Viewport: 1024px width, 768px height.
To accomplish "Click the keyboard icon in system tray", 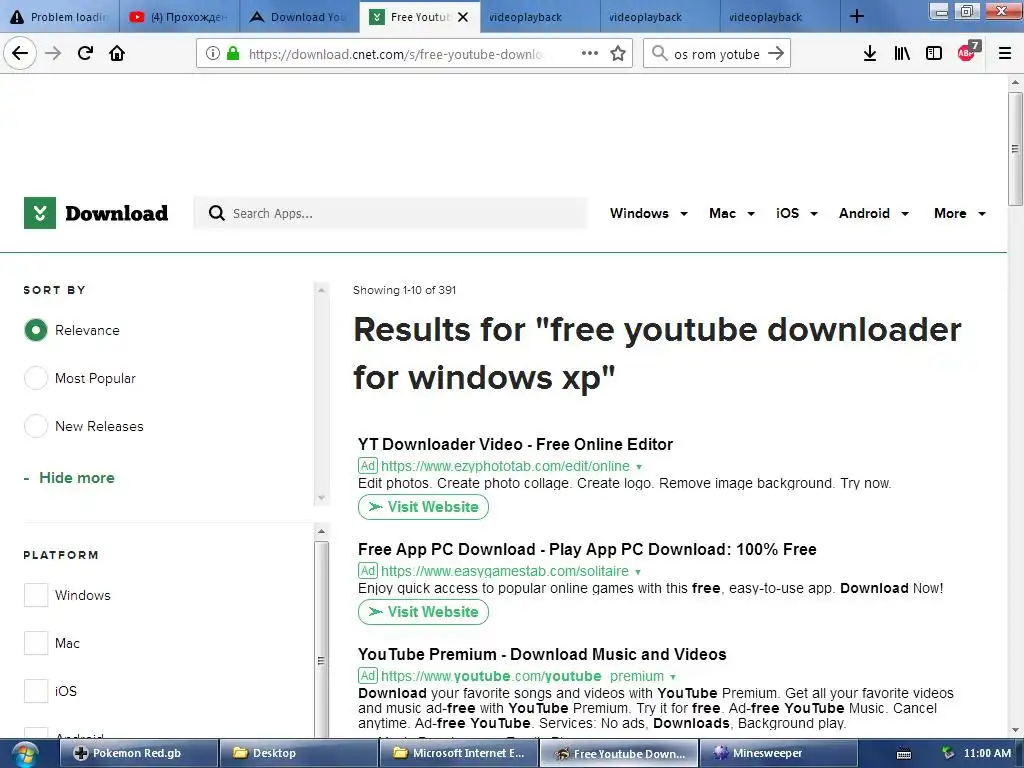I will click(x=904, y=754).
